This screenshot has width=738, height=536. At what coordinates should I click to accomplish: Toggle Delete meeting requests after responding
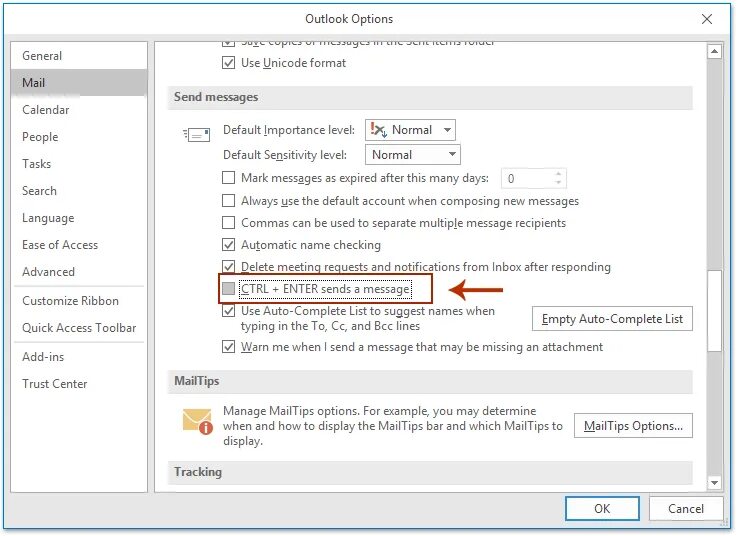pos(228,267)
